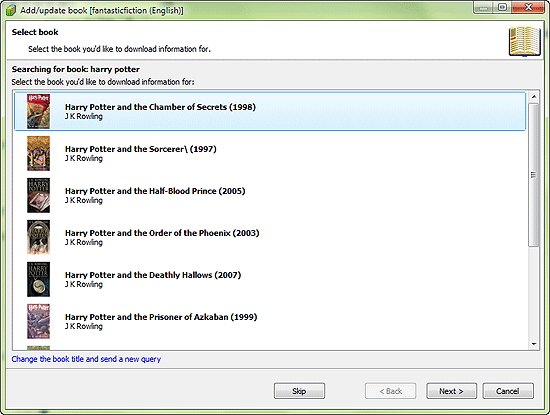Select Harry Potter and the Half-Blood Prince (2005)
The height and width of the screenshot is (415, 550).
coord(270,195)
